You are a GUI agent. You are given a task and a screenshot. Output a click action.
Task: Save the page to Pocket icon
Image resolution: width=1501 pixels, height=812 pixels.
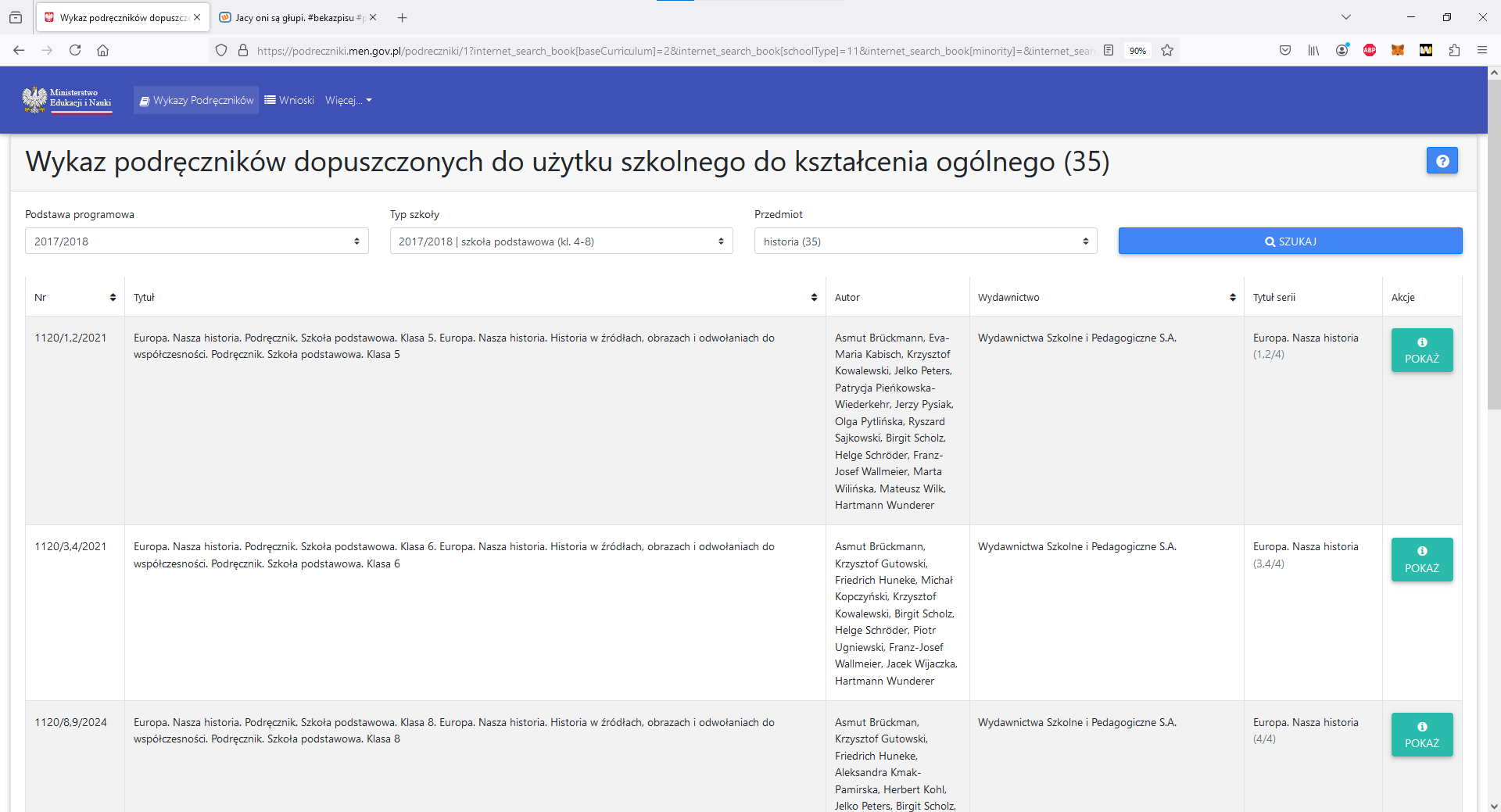[1285, 50]
